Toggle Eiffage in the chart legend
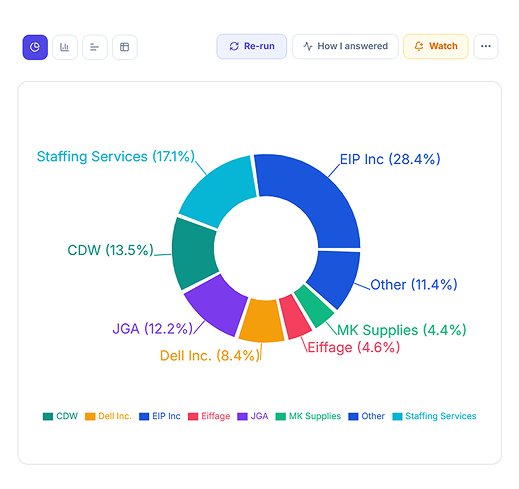This screenshot has height=489, width=519. (x=209, y=416)
